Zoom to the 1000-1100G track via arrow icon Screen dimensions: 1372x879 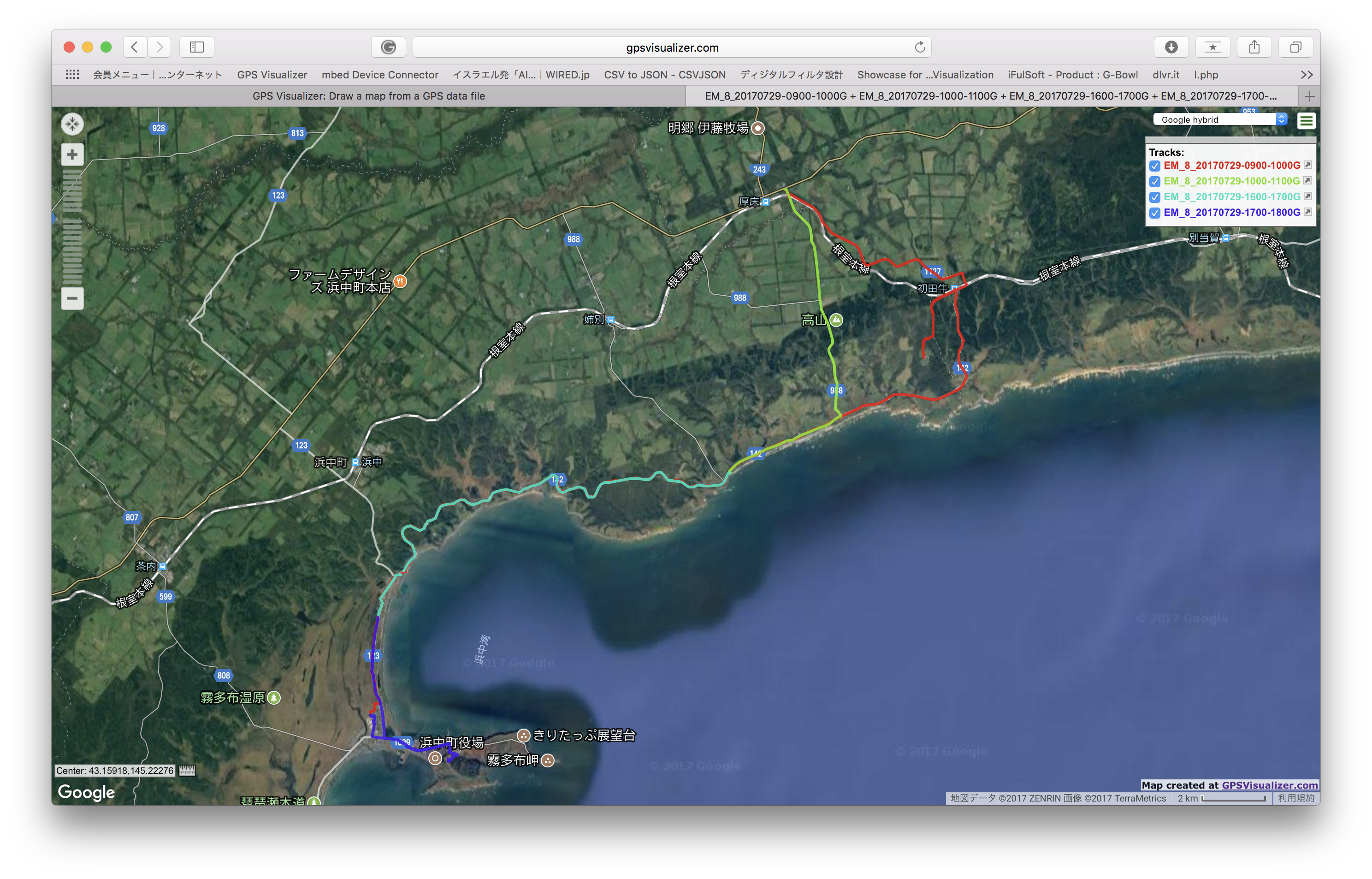click(1307, 180)
